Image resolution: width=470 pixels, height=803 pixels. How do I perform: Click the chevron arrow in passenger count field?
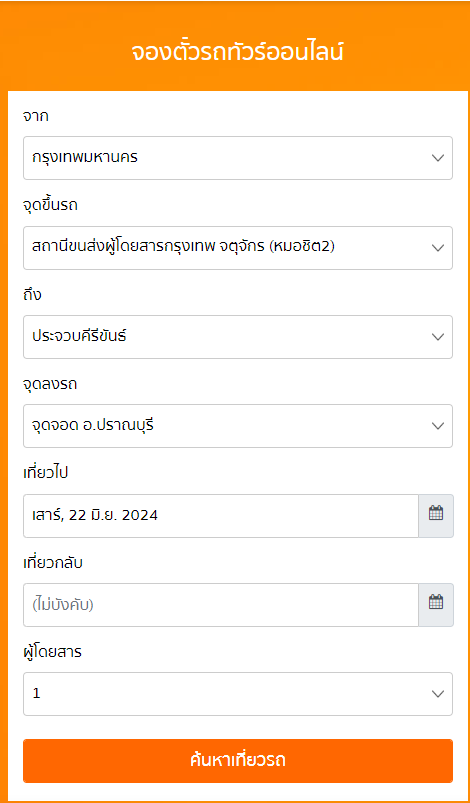point(438,694)
